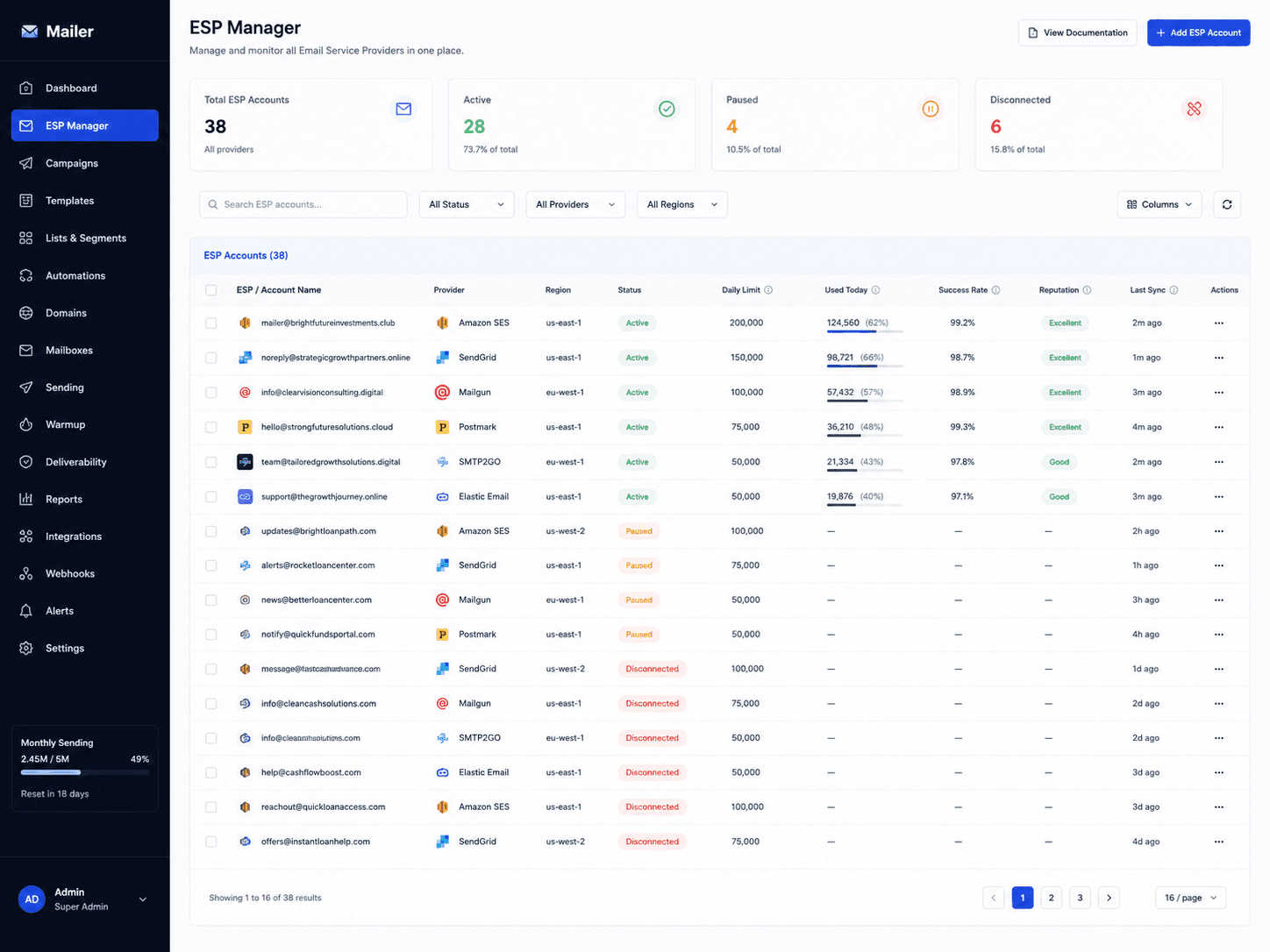Screen dimensions: 1270x952
Task: Open the All Status filter dropdown
Action: coord(467,204)
